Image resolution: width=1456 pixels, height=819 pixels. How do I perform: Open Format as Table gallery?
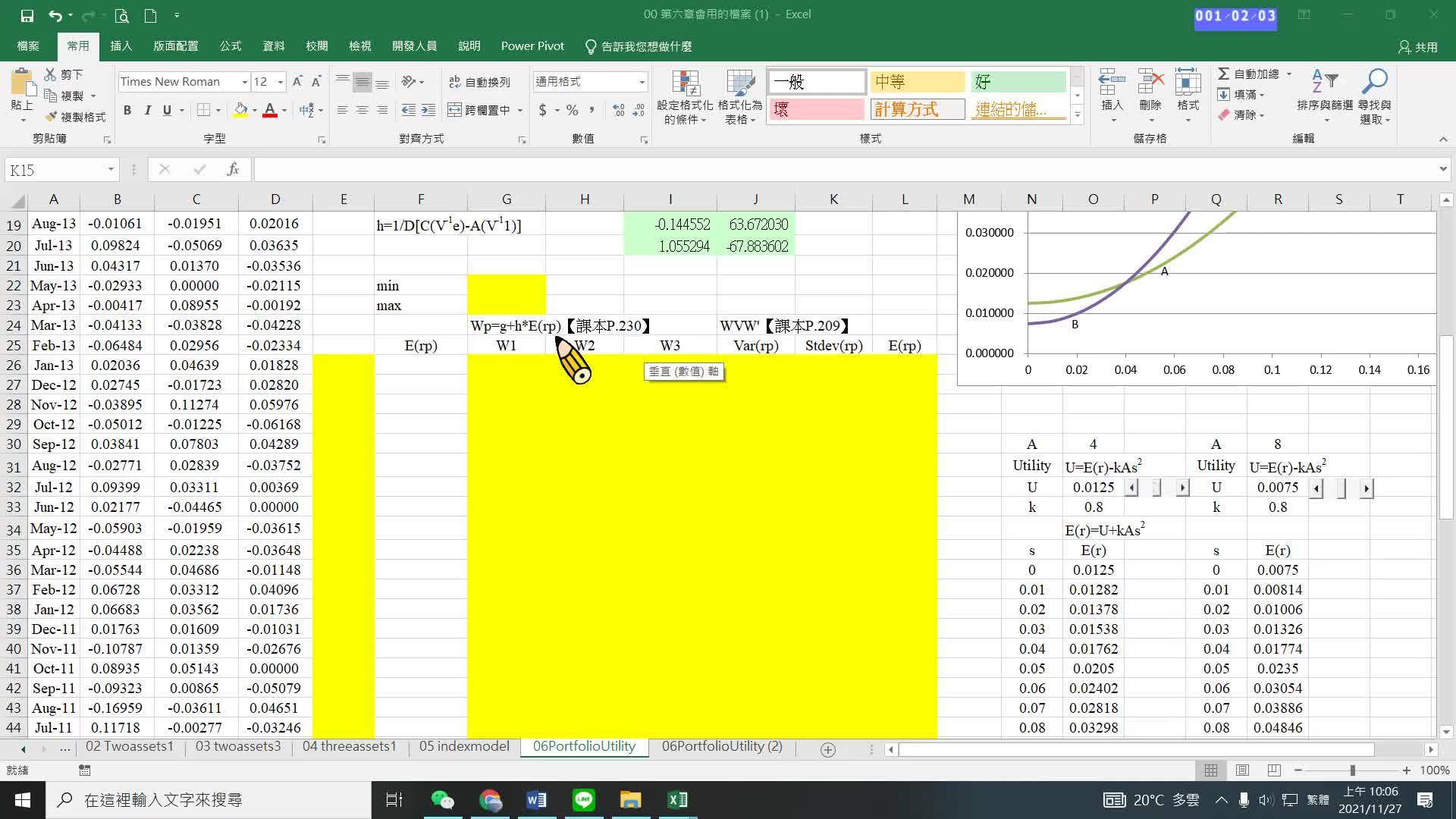click(740, 97)
